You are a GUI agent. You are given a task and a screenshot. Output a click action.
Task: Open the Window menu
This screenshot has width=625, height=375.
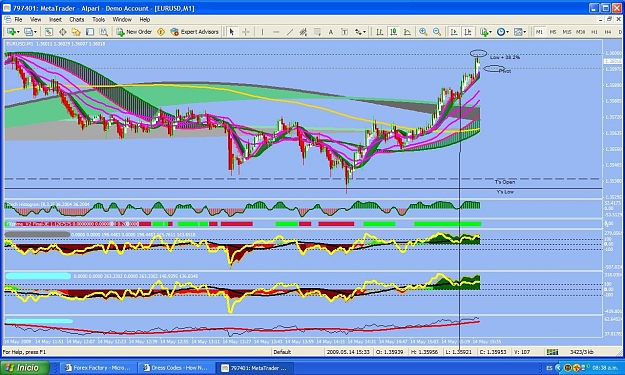(x=122, y=20)
